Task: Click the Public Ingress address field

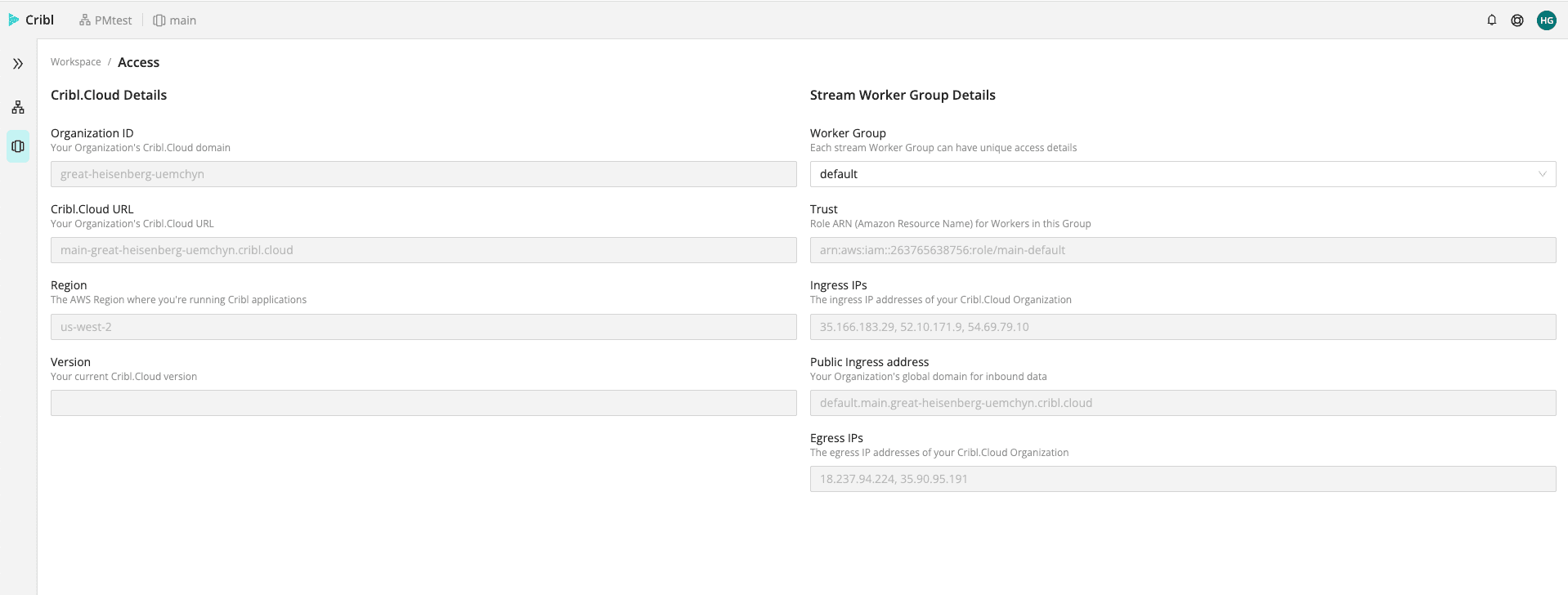Action: pyautogui.click(x=1182, y=403)
